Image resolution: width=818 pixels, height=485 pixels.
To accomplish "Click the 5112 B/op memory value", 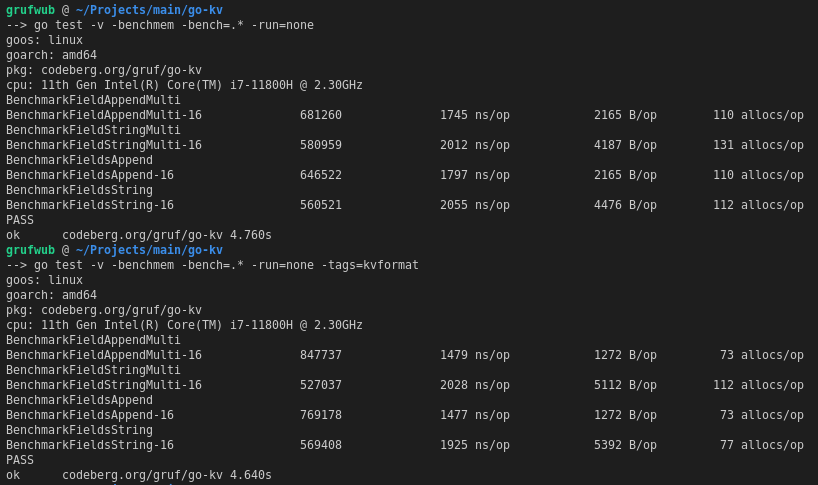I will (x=625, y=385).
